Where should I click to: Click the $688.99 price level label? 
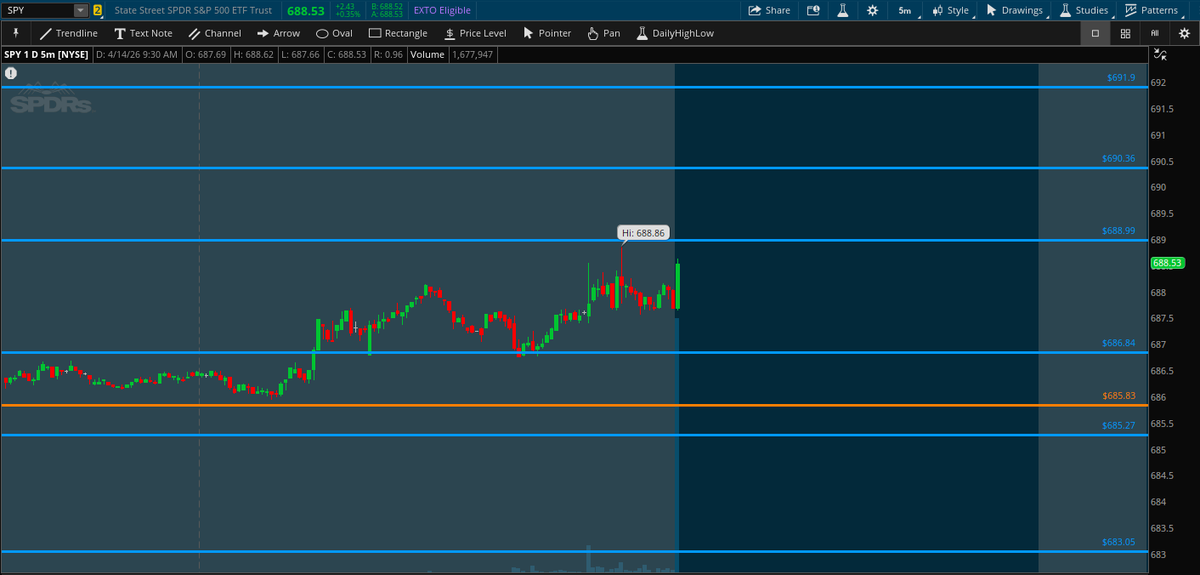pos(1119,231)
